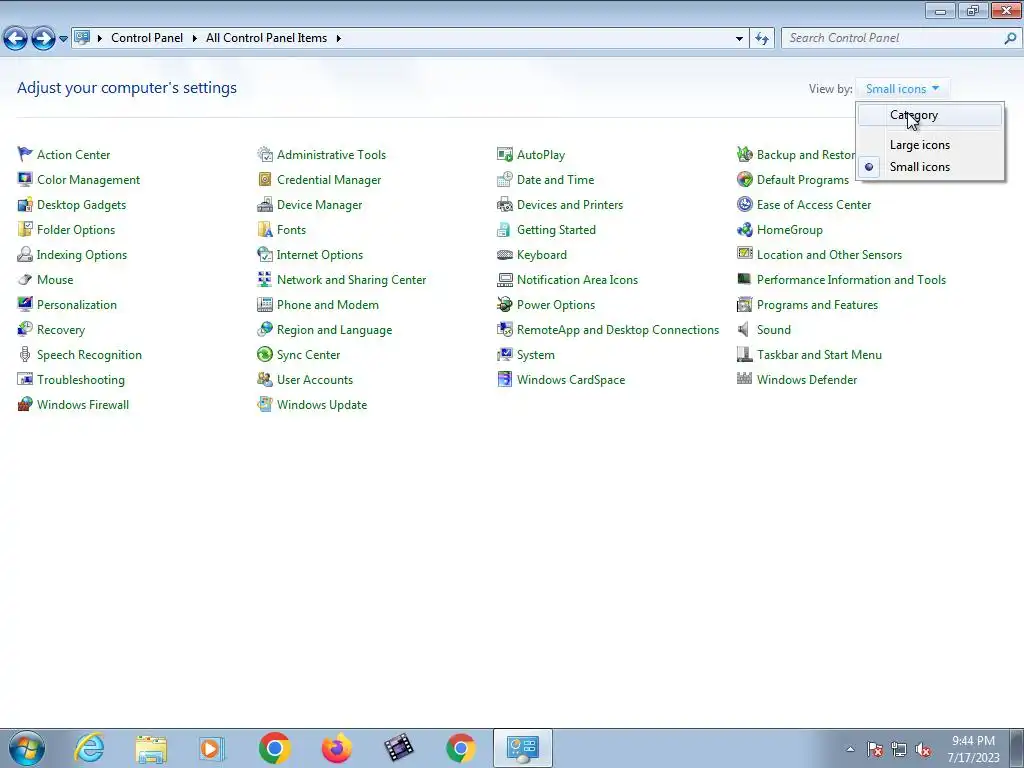
Task: Open Performance Information and Tools link
Action: coord(851,280)
